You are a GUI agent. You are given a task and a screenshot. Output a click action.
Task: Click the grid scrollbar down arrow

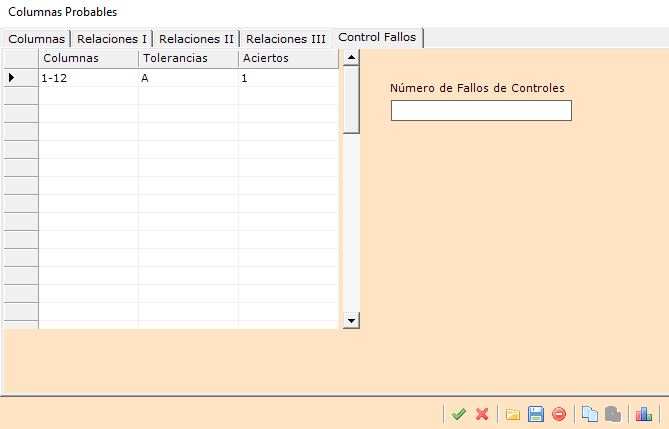click(x=351, y=321)
